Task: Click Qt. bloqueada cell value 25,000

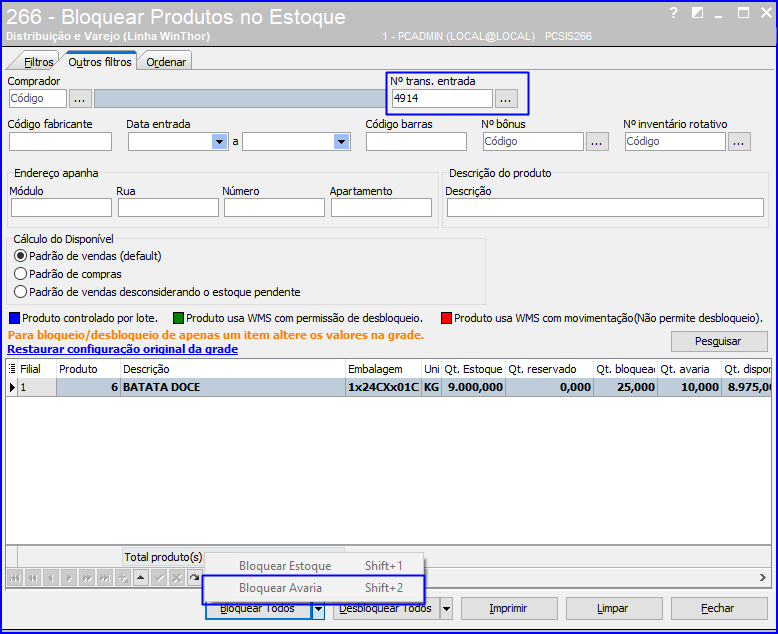Action: 625,387
